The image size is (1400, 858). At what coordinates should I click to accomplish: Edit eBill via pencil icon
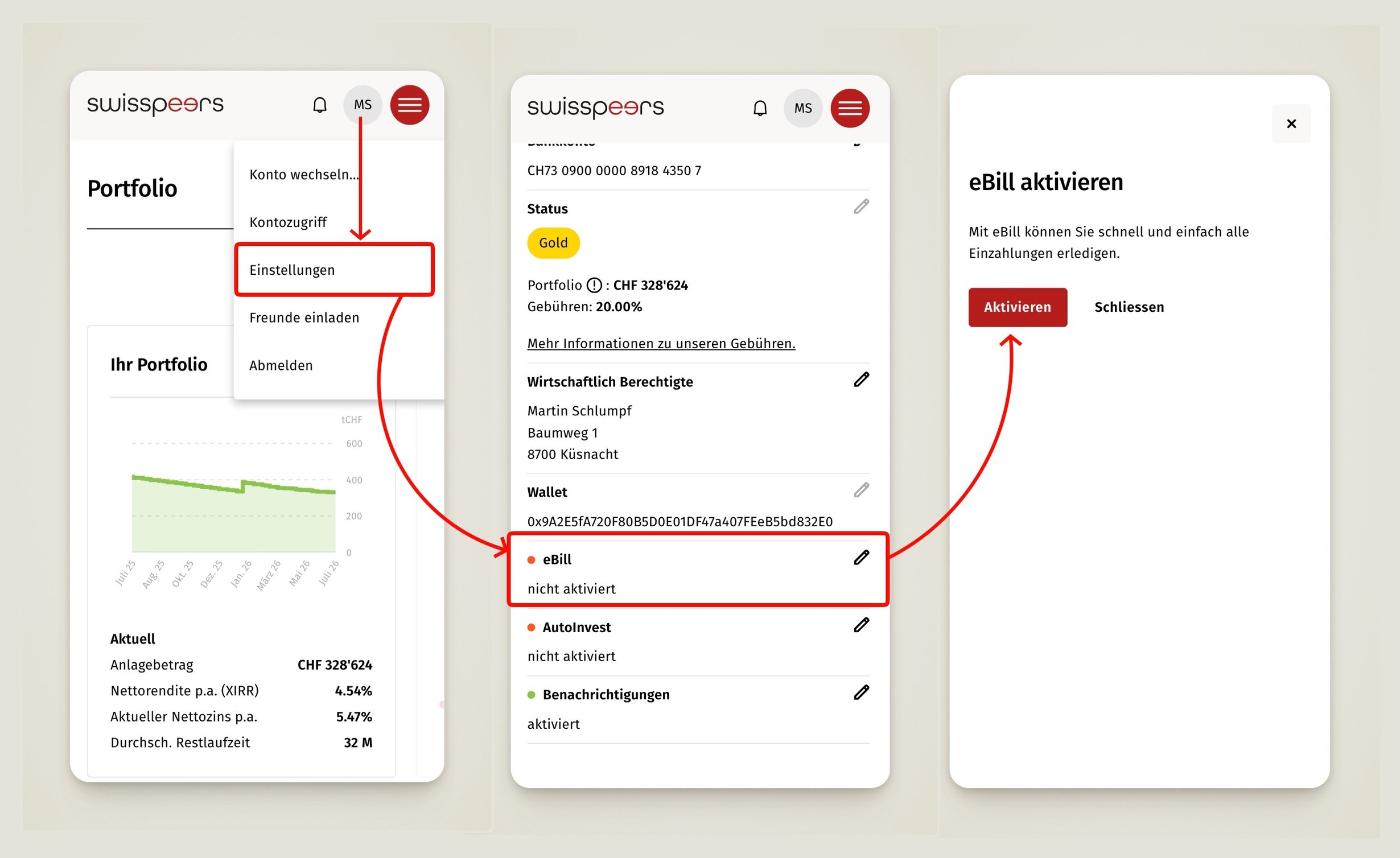862,558
